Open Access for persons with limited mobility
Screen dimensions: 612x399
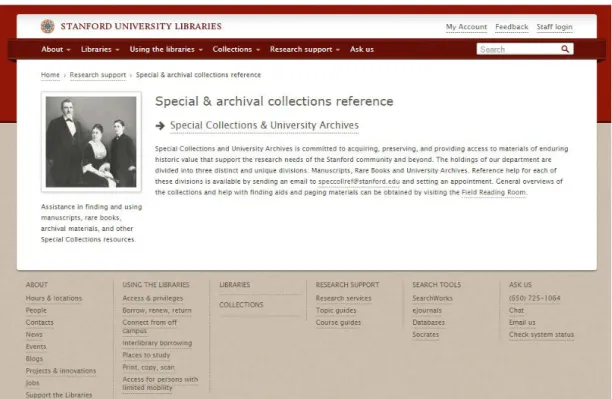[160, 383]
